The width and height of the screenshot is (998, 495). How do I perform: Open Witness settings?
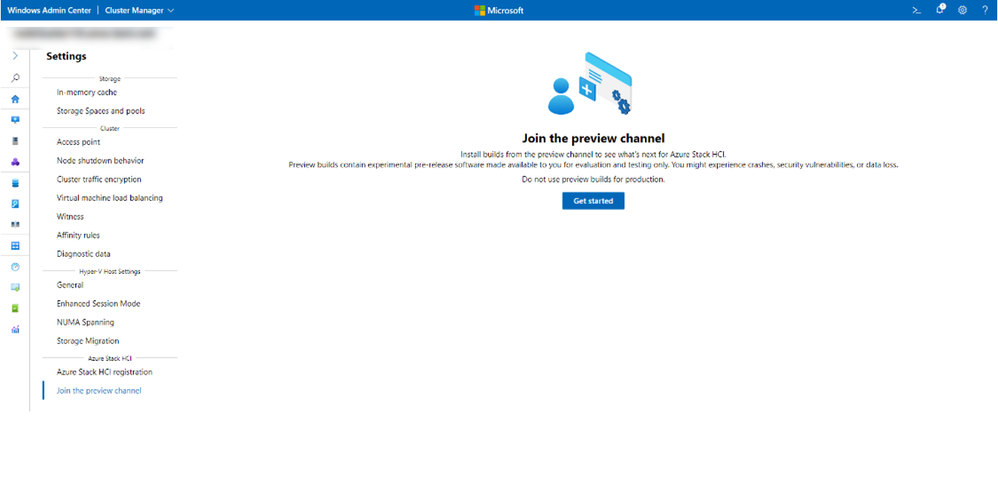click(70, 216)
